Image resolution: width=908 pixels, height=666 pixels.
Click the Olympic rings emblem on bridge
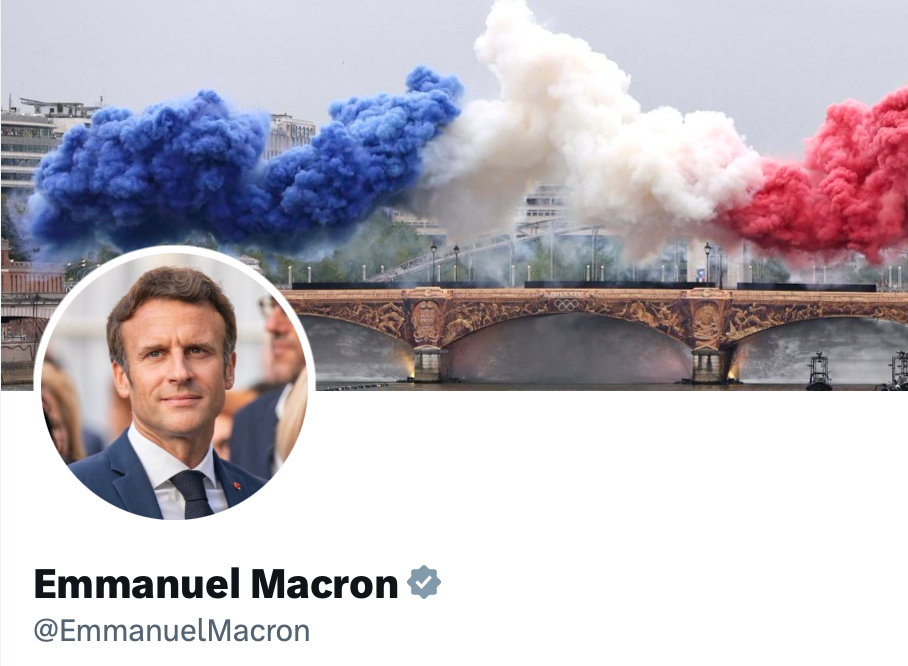(x=565, y=304)
